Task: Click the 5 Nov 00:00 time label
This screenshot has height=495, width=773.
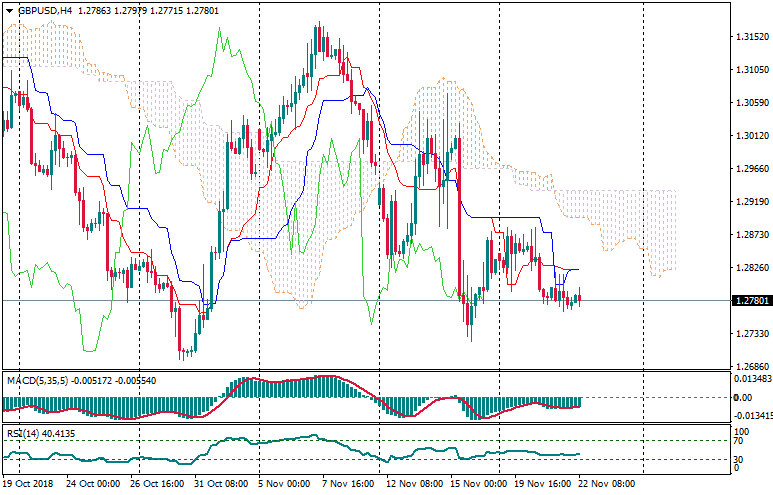Action: pyautogui.click(x=285, y=483)
